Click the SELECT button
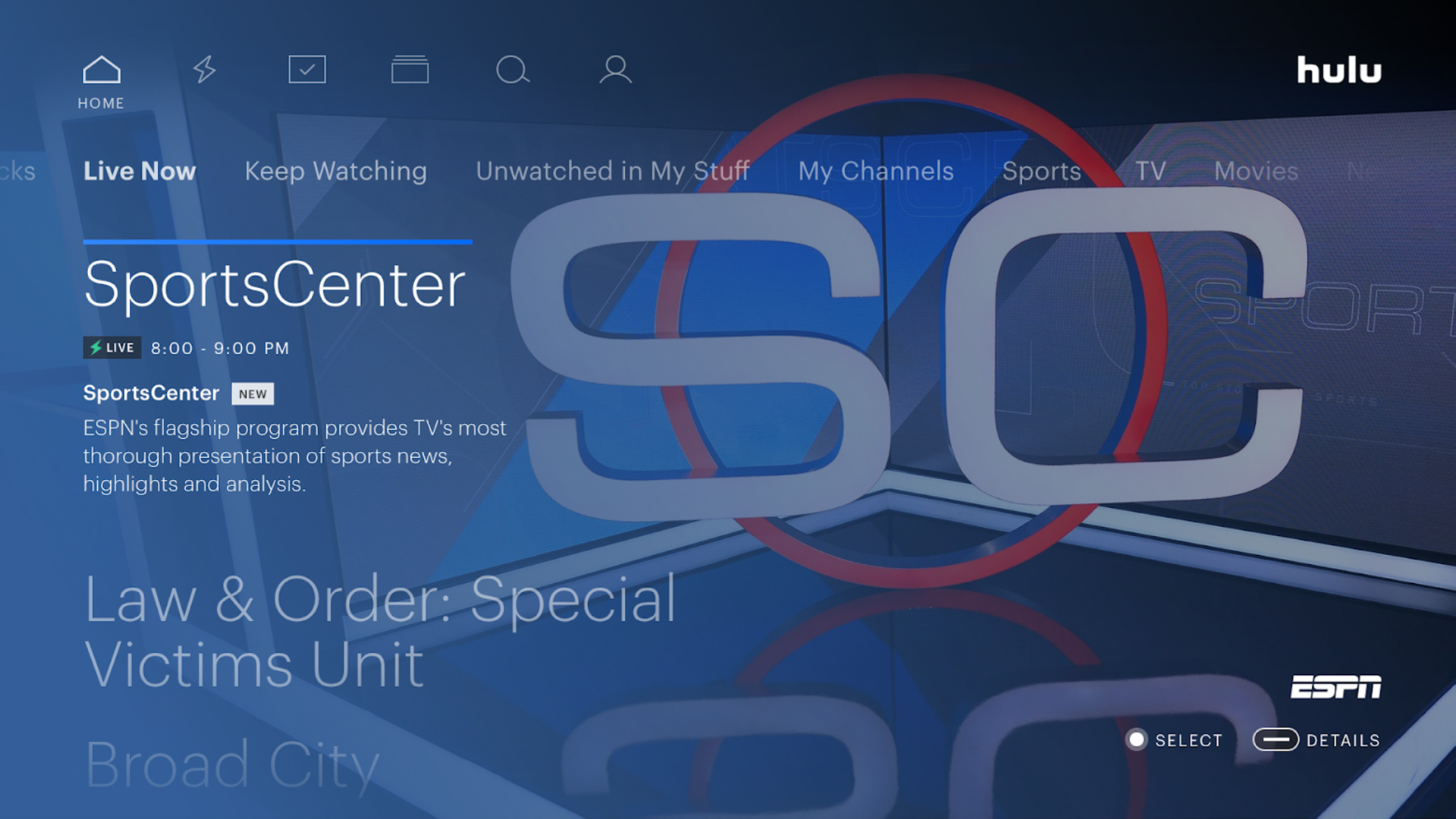This screenshot has width=1456, height=819. pos(1174,740)
